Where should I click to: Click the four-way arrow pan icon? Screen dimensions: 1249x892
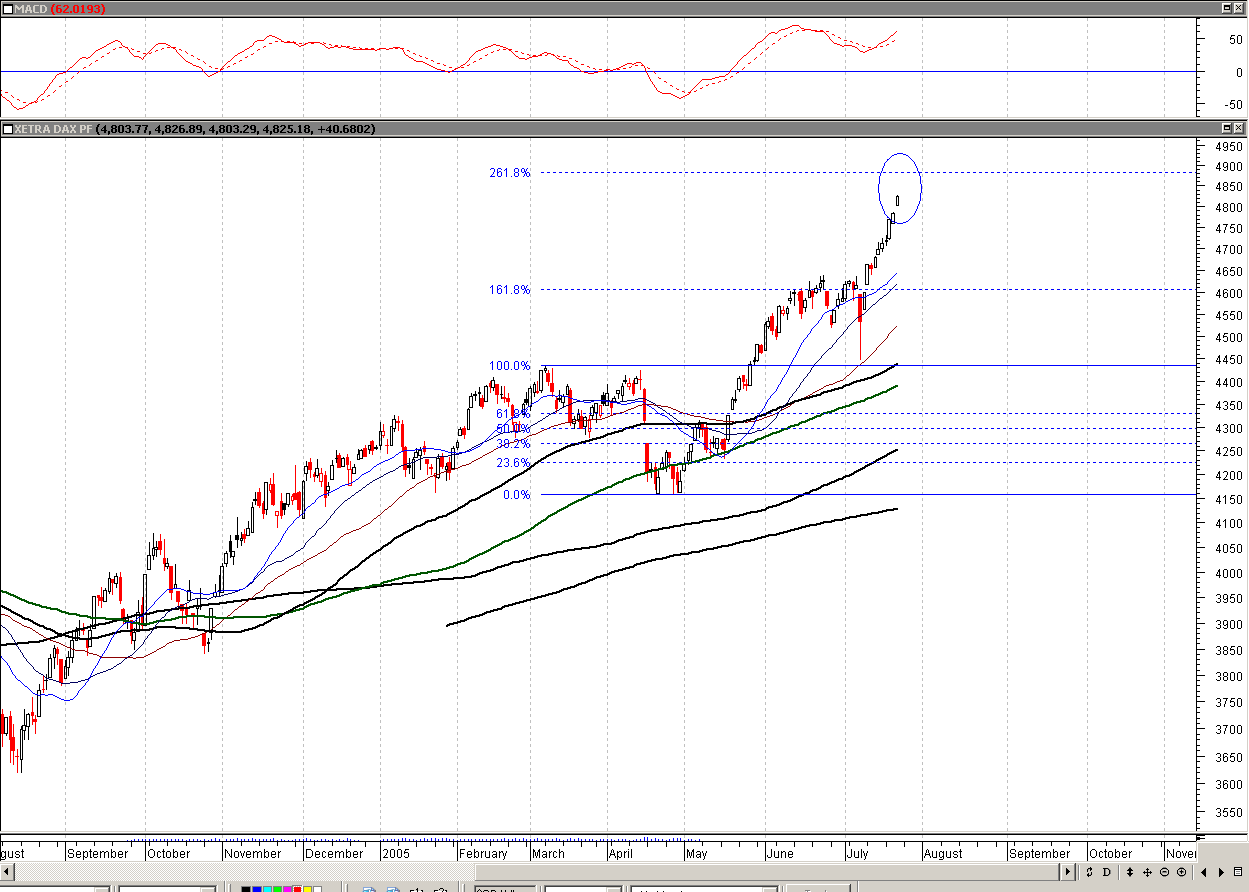(x=1147, y=872)
